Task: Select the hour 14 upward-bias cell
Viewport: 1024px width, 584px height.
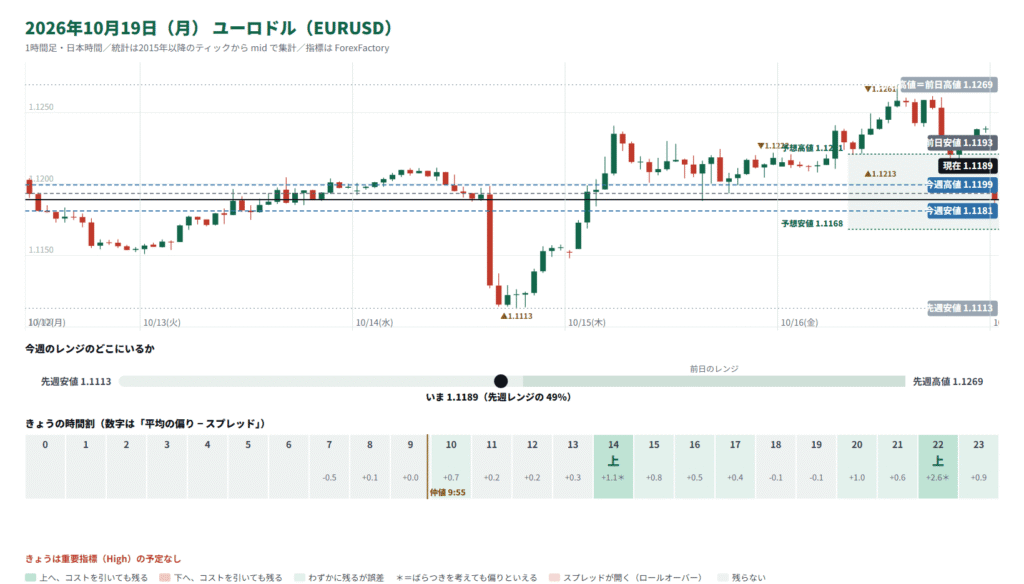Action: 613,466
